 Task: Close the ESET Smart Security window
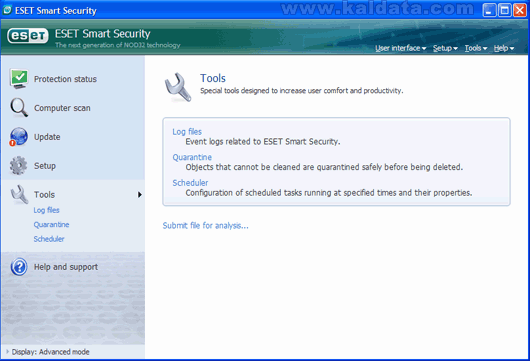[520, 10]
